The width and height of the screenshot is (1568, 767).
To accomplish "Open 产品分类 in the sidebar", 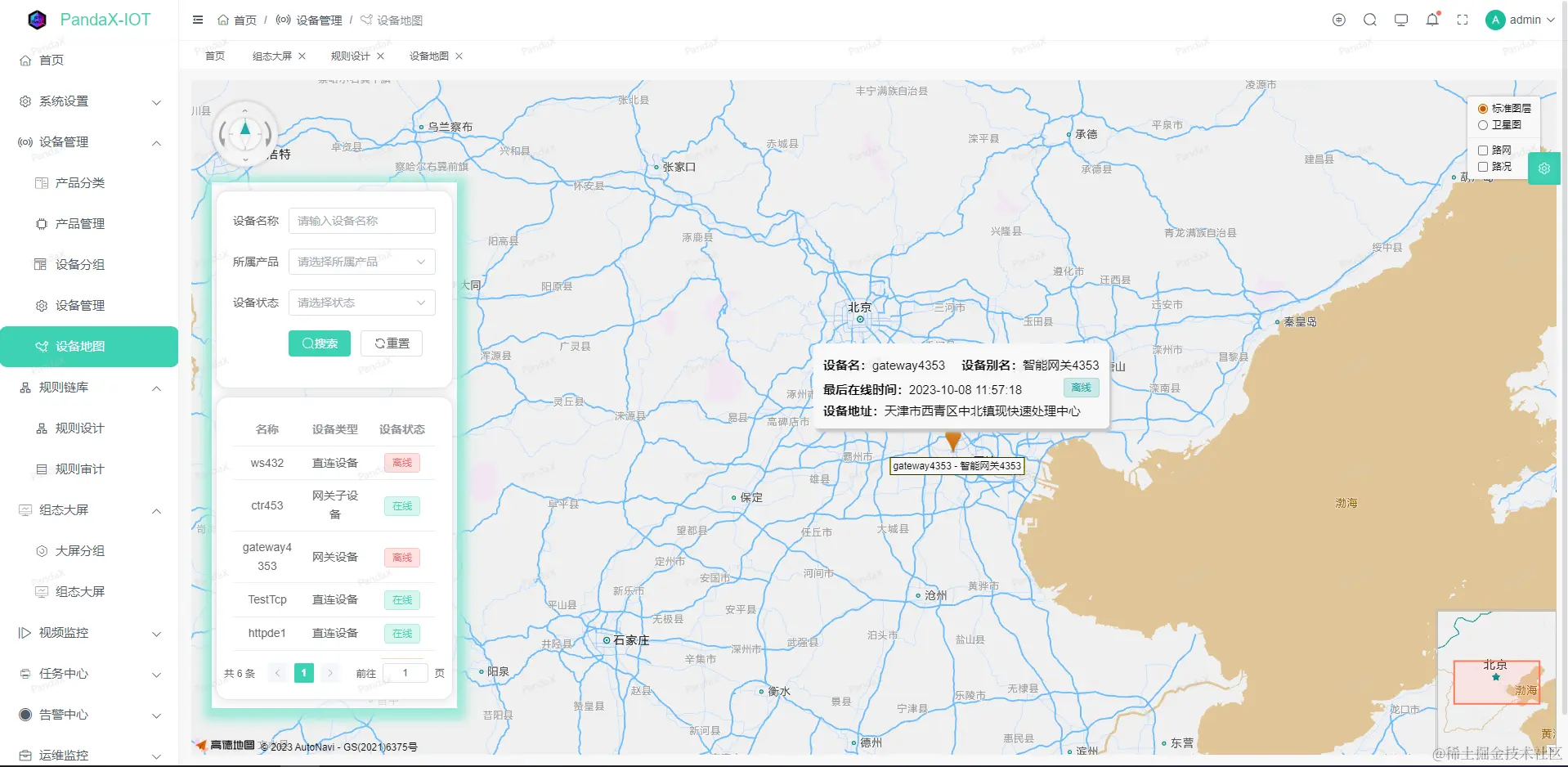I will coord(89,183).
